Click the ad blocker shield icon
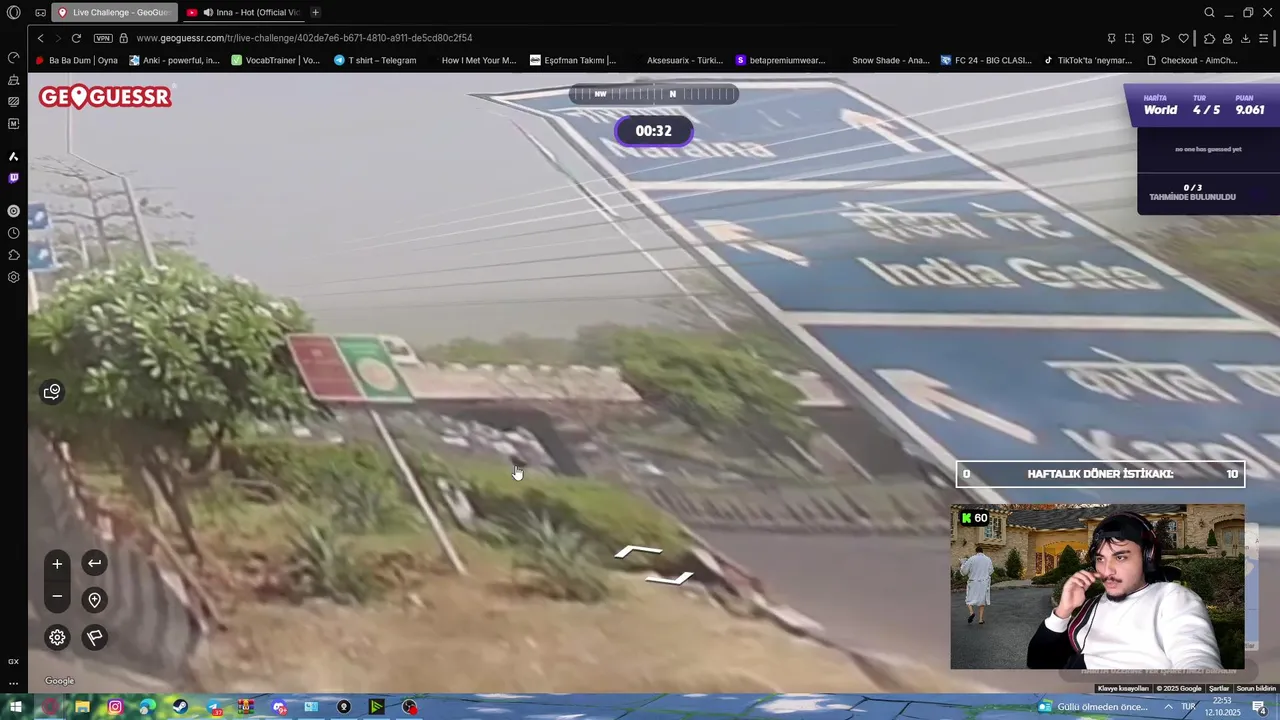The width and height of the screenshot is (1280, 720). coord(1147,38)
